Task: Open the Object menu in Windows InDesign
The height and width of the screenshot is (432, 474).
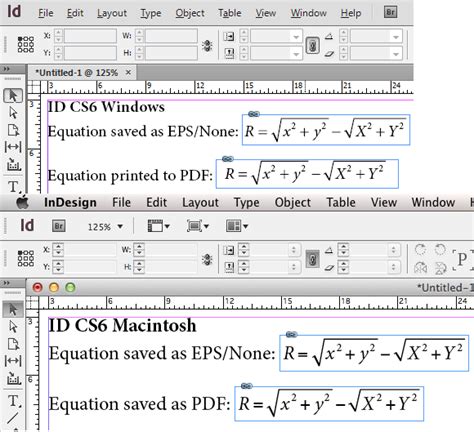Action: click(x=190, y=13)
